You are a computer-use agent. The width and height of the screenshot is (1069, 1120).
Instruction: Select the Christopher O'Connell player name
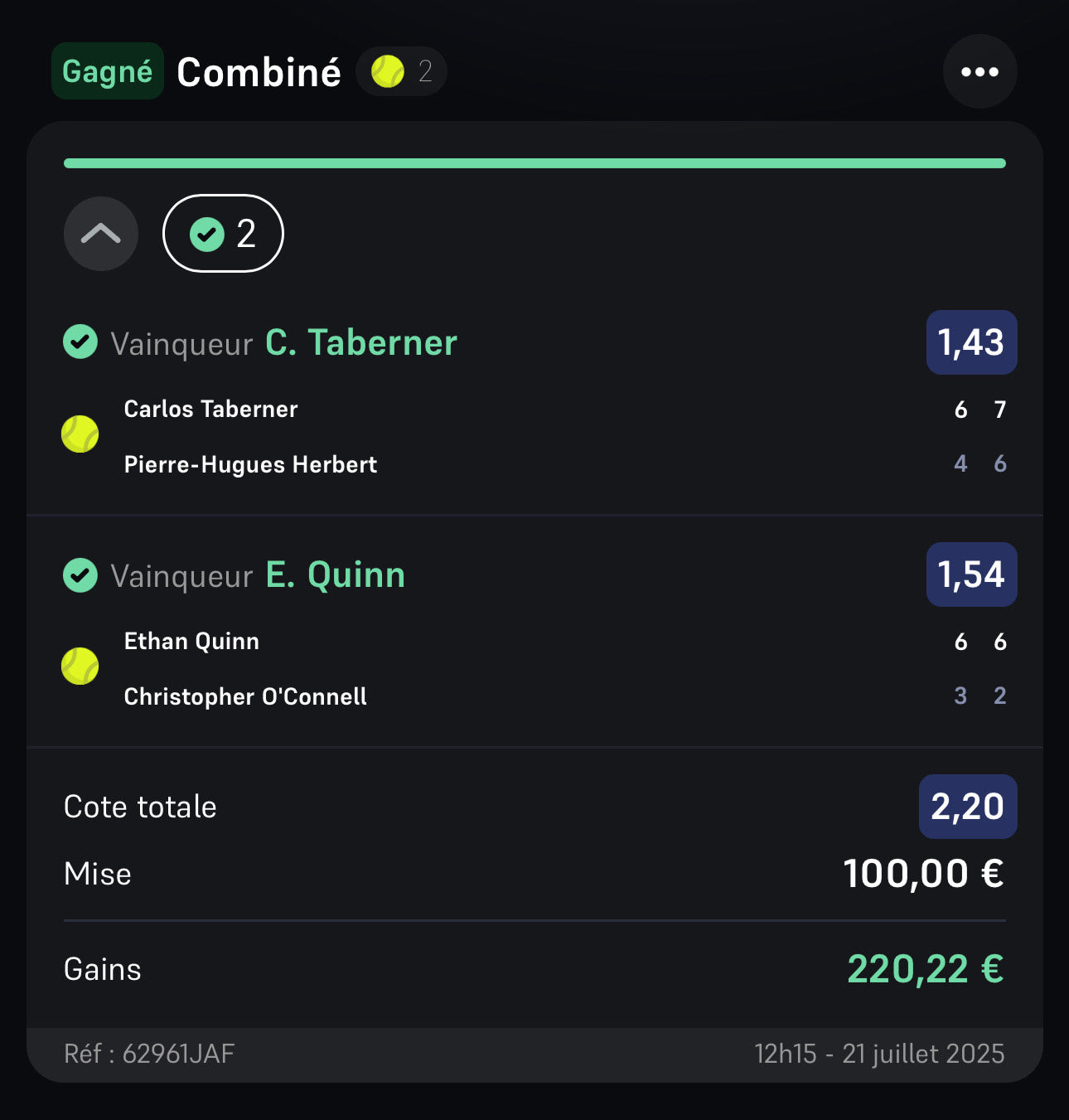coord(245,696)
